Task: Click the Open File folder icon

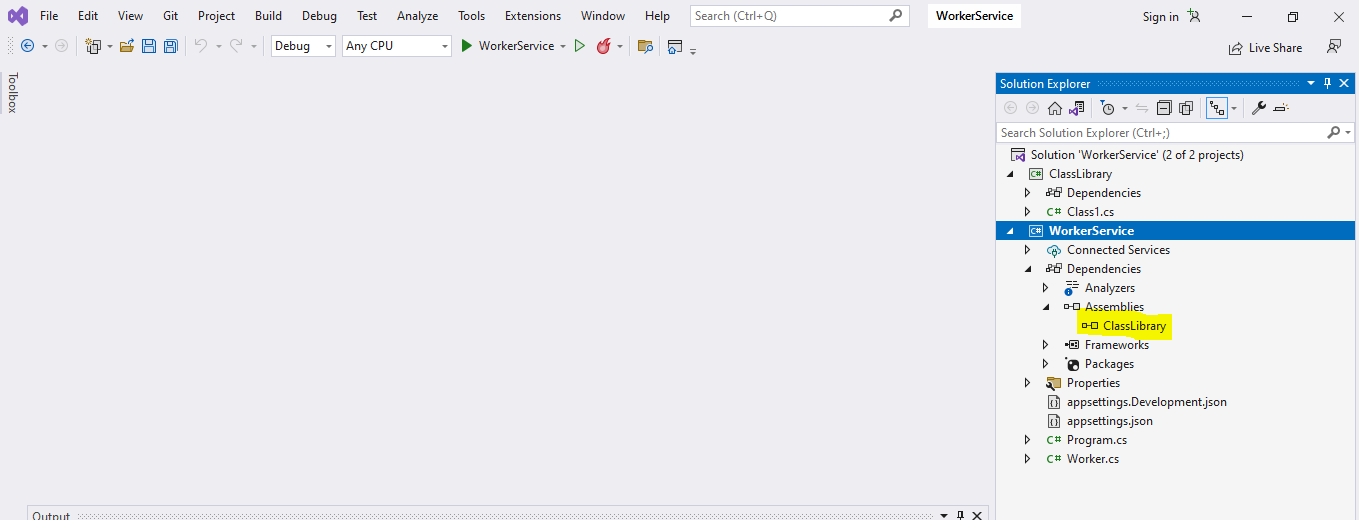Action: [x=127, y=46]
